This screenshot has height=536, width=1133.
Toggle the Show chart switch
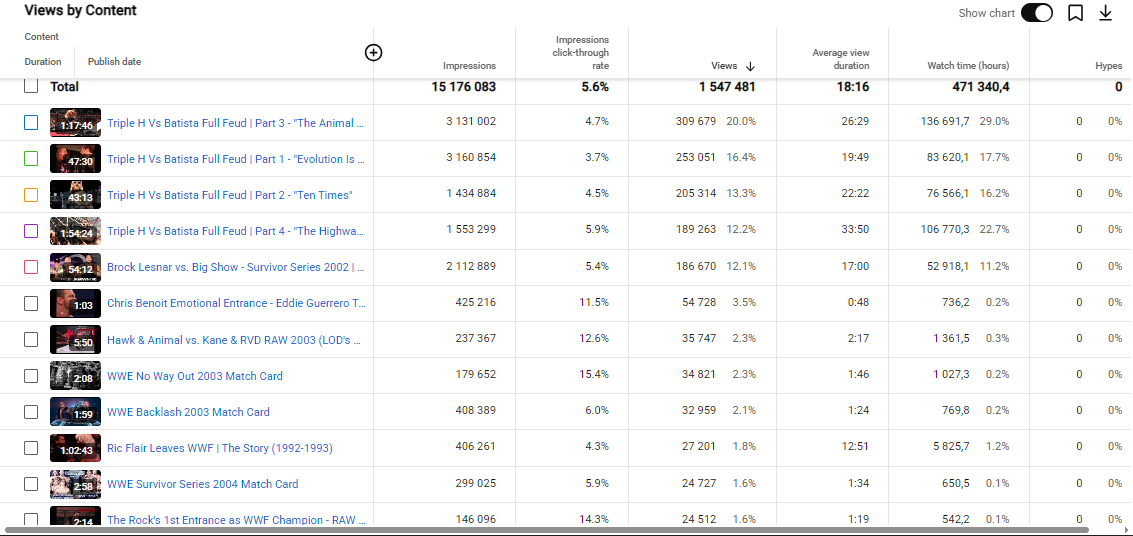(x=1036, y=13)
